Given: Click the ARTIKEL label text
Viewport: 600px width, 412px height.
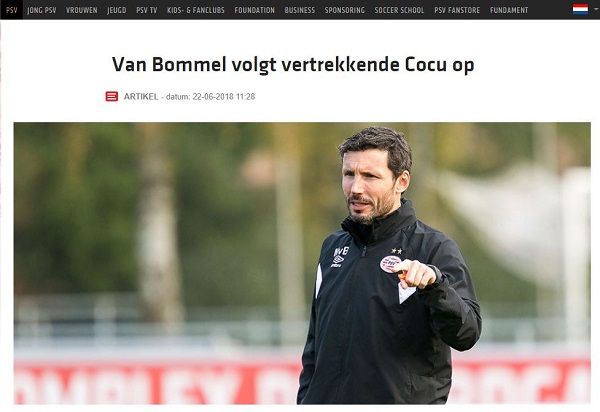Looking at the screenshot, I should tap(141, 97).
